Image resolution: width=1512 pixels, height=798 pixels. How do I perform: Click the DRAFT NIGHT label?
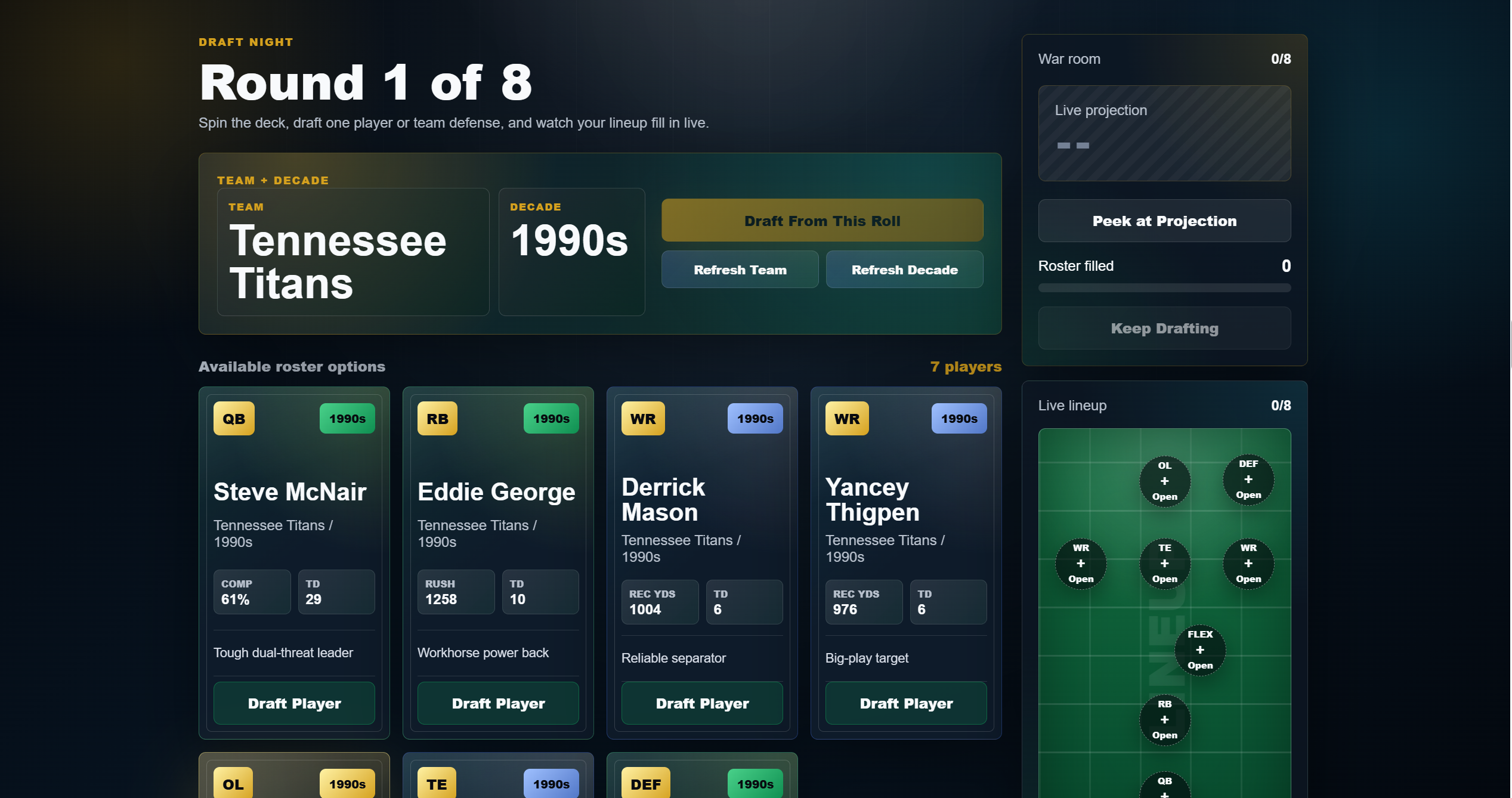(246, 42)
